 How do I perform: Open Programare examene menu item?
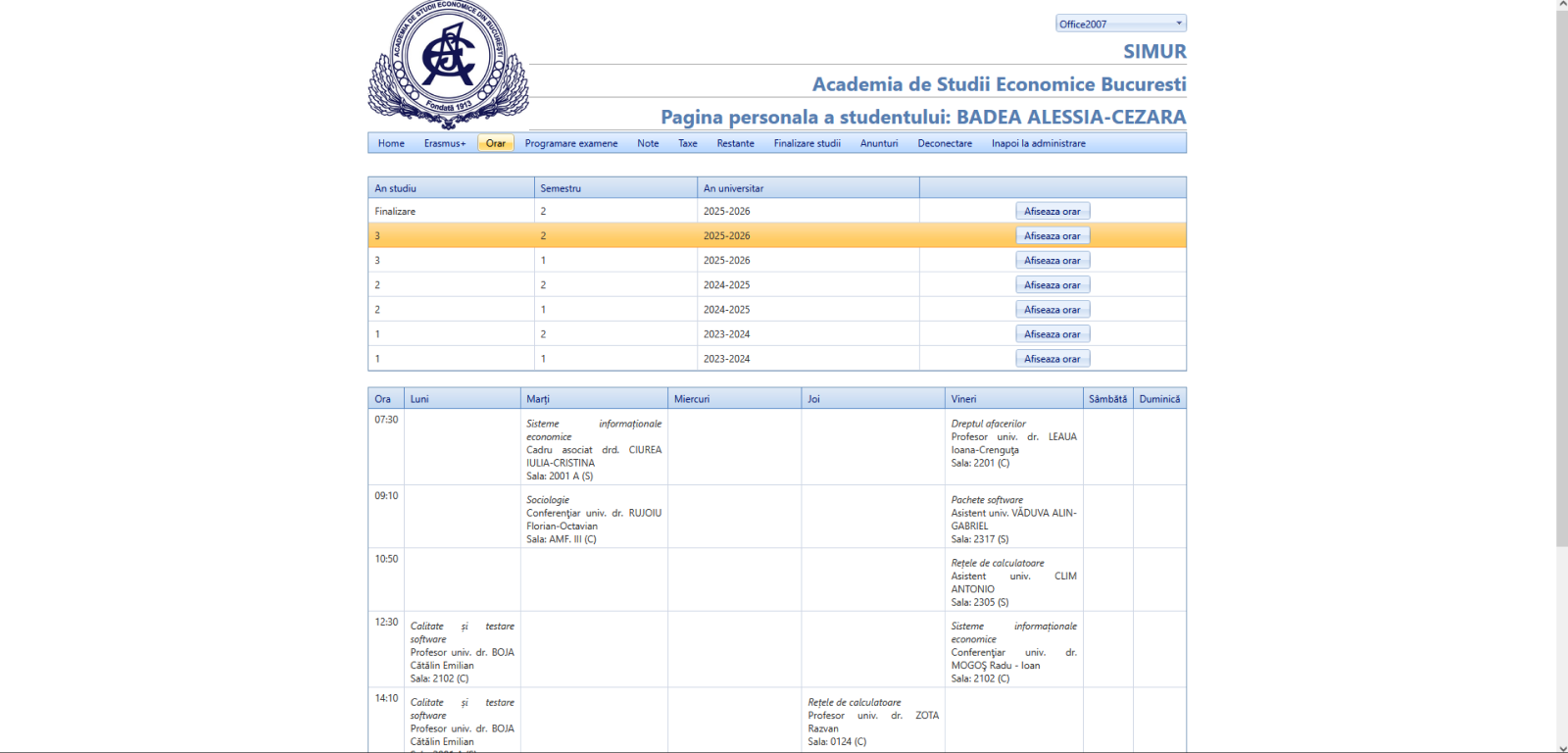click(571, 143)
